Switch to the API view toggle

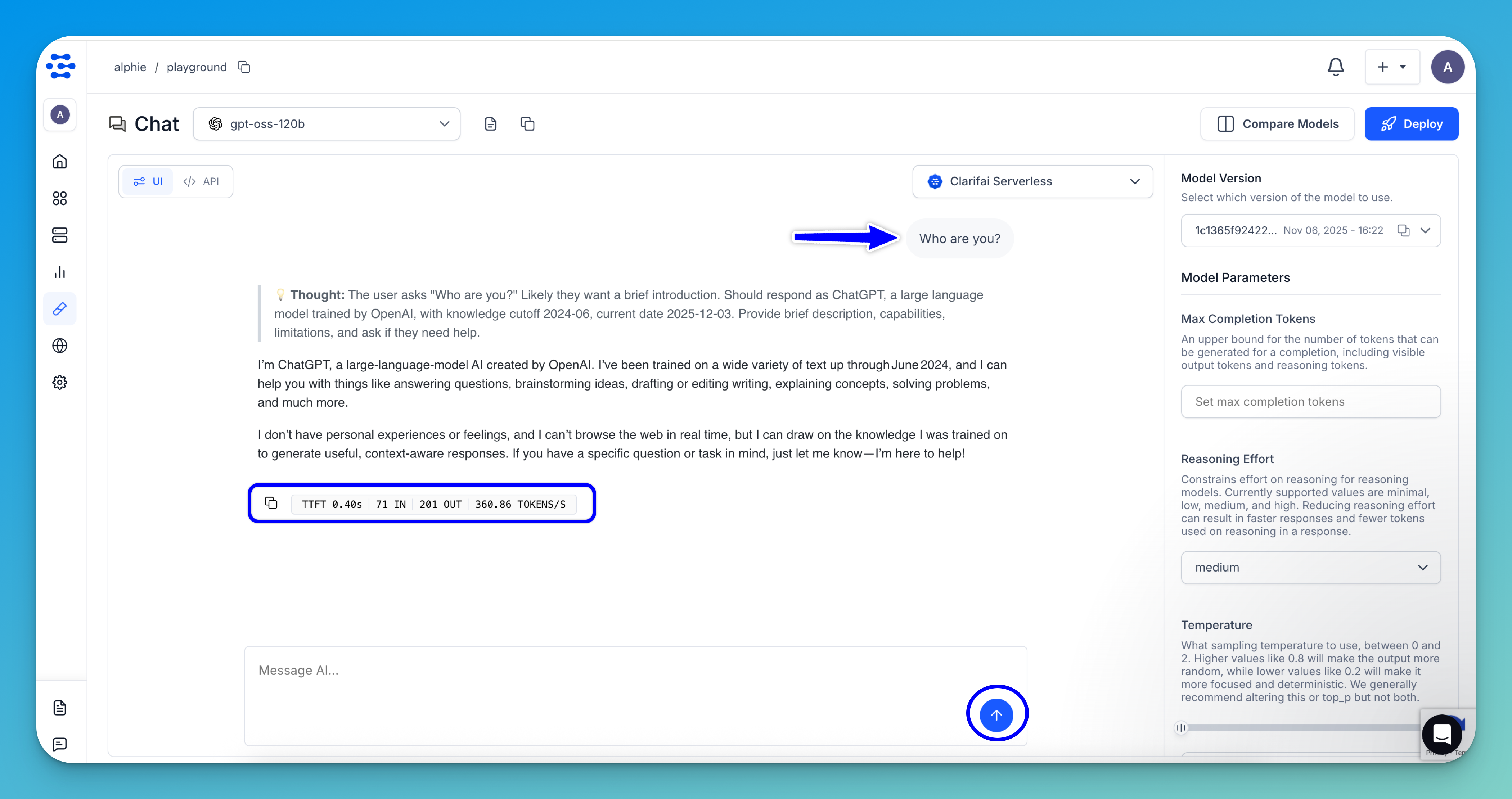201,181
